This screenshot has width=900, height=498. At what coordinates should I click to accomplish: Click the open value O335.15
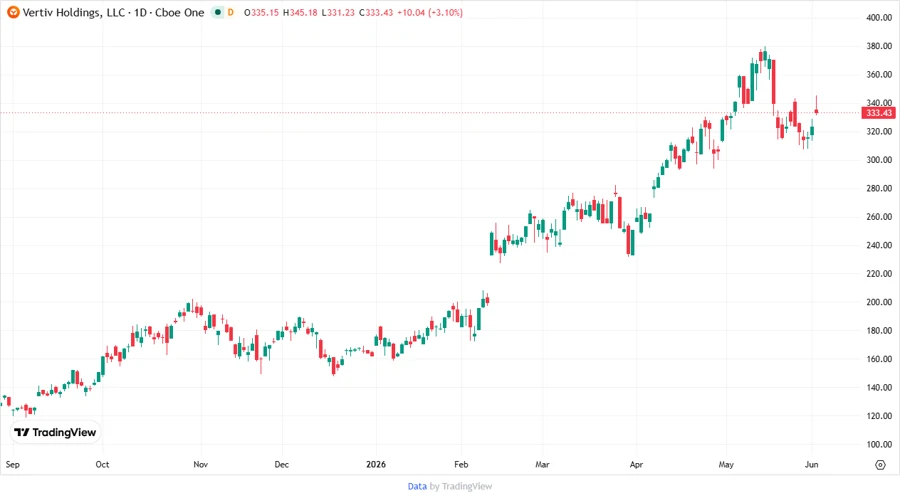click(261, 12)
